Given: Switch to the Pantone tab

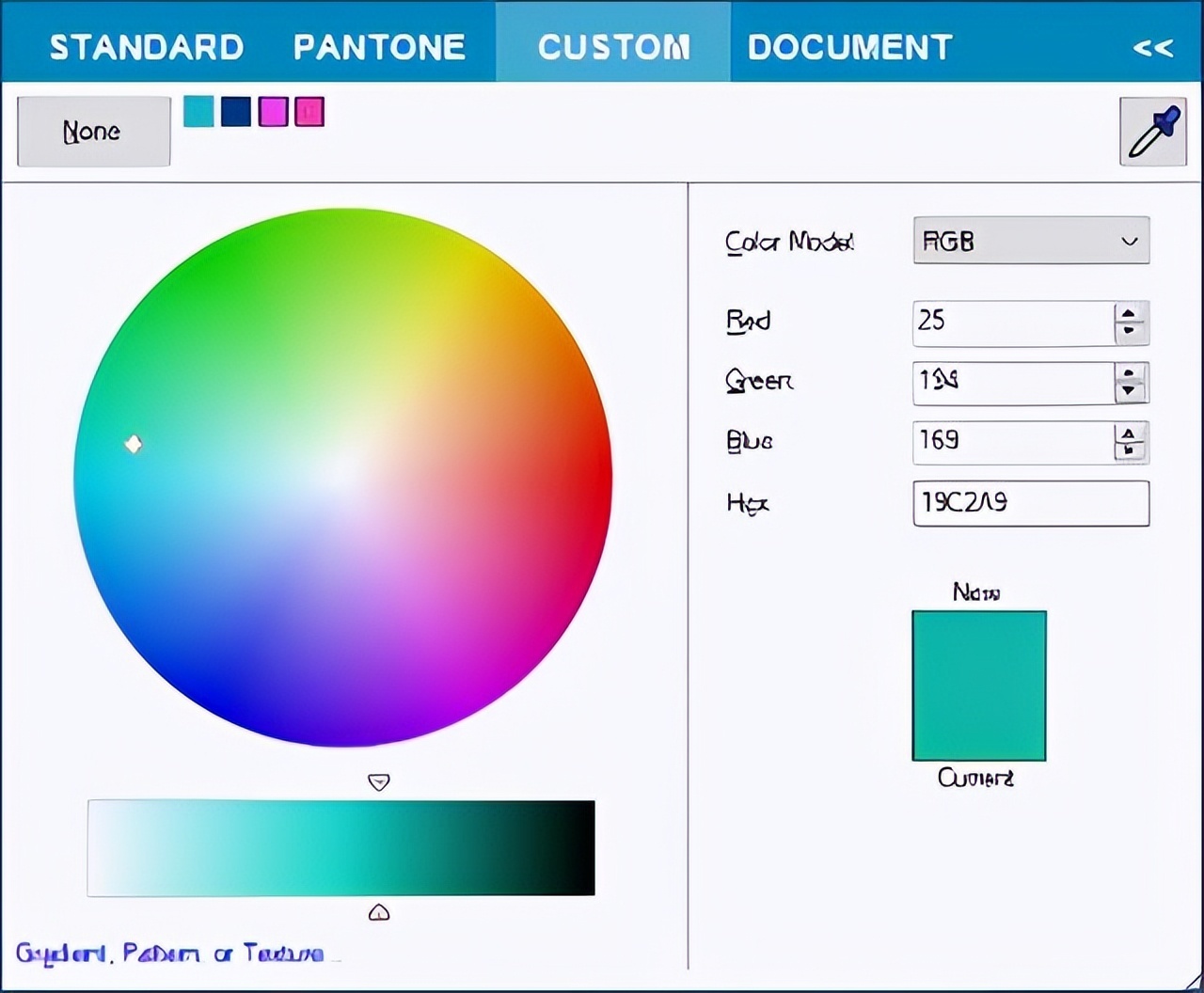Looking at the screenshot, I should click(x=379, y=47).
